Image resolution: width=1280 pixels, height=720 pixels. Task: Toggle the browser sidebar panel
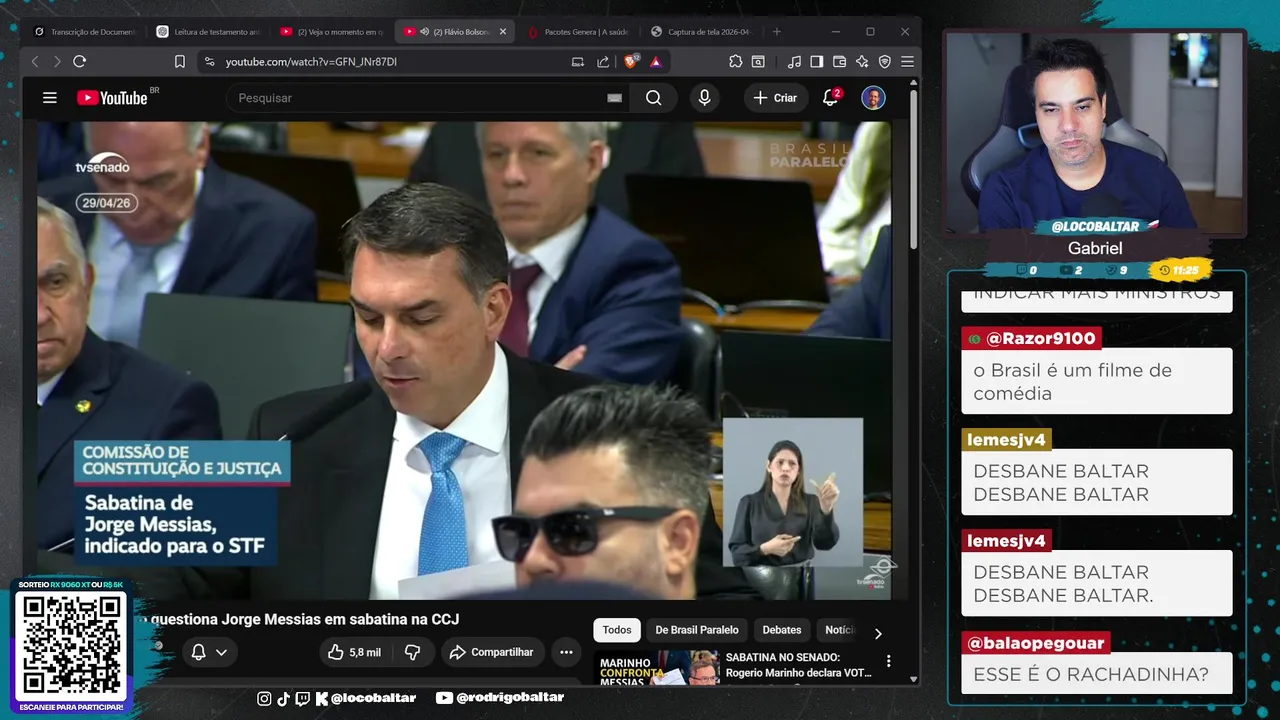tap(817, 62)
